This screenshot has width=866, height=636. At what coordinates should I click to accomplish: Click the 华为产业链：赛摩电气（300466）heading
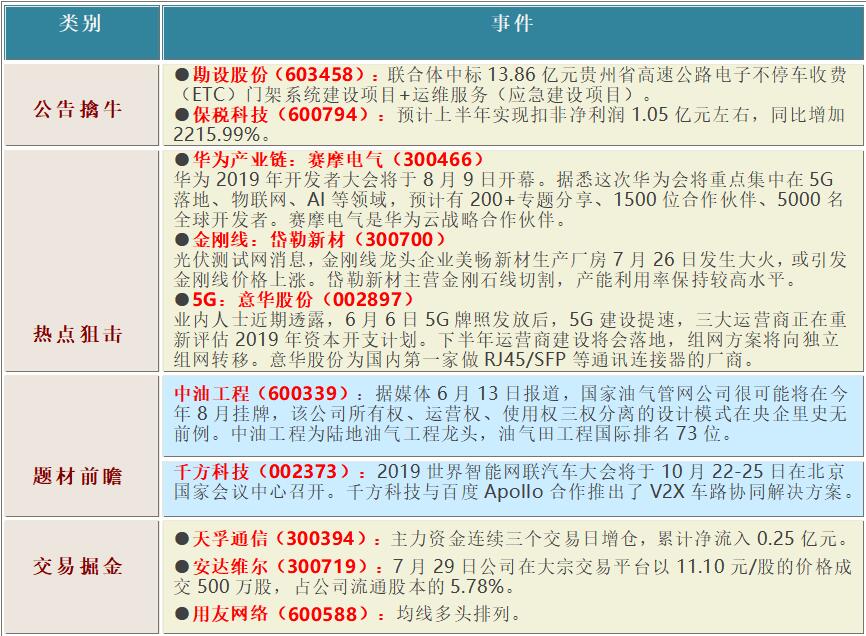pyautogui.click(x=338, y=160)
